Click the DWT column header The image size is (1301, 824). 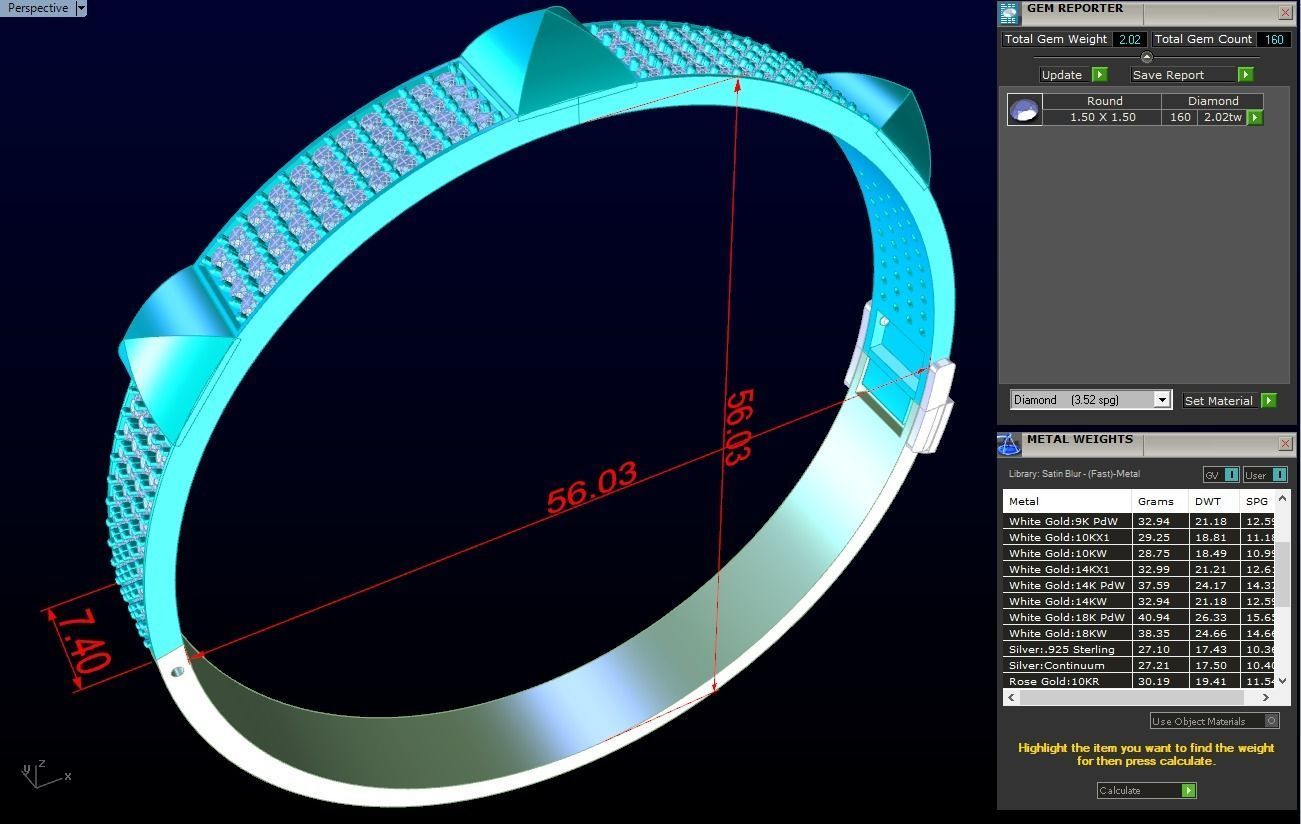tap(1214, 501)
